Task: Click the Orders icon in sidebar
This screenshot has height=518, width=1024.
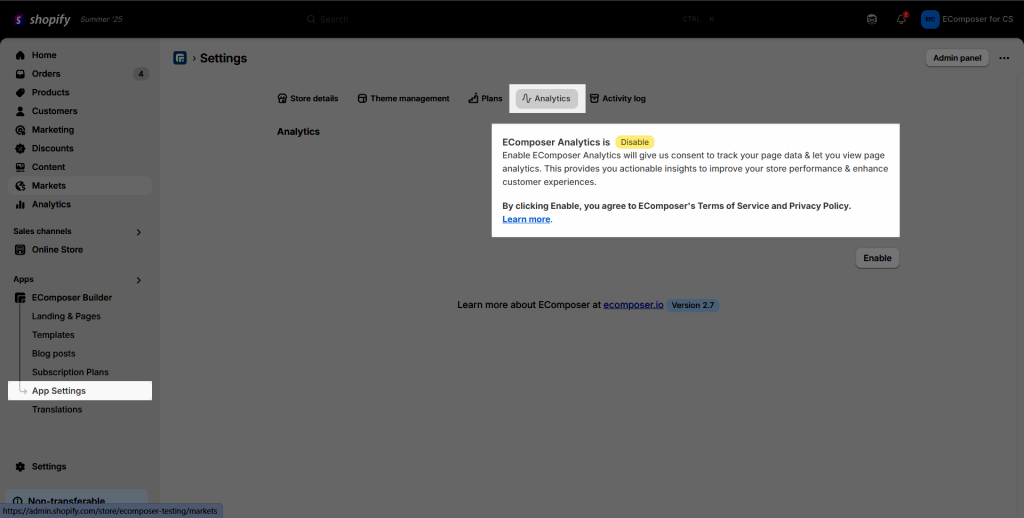Action: click(20, 74)
